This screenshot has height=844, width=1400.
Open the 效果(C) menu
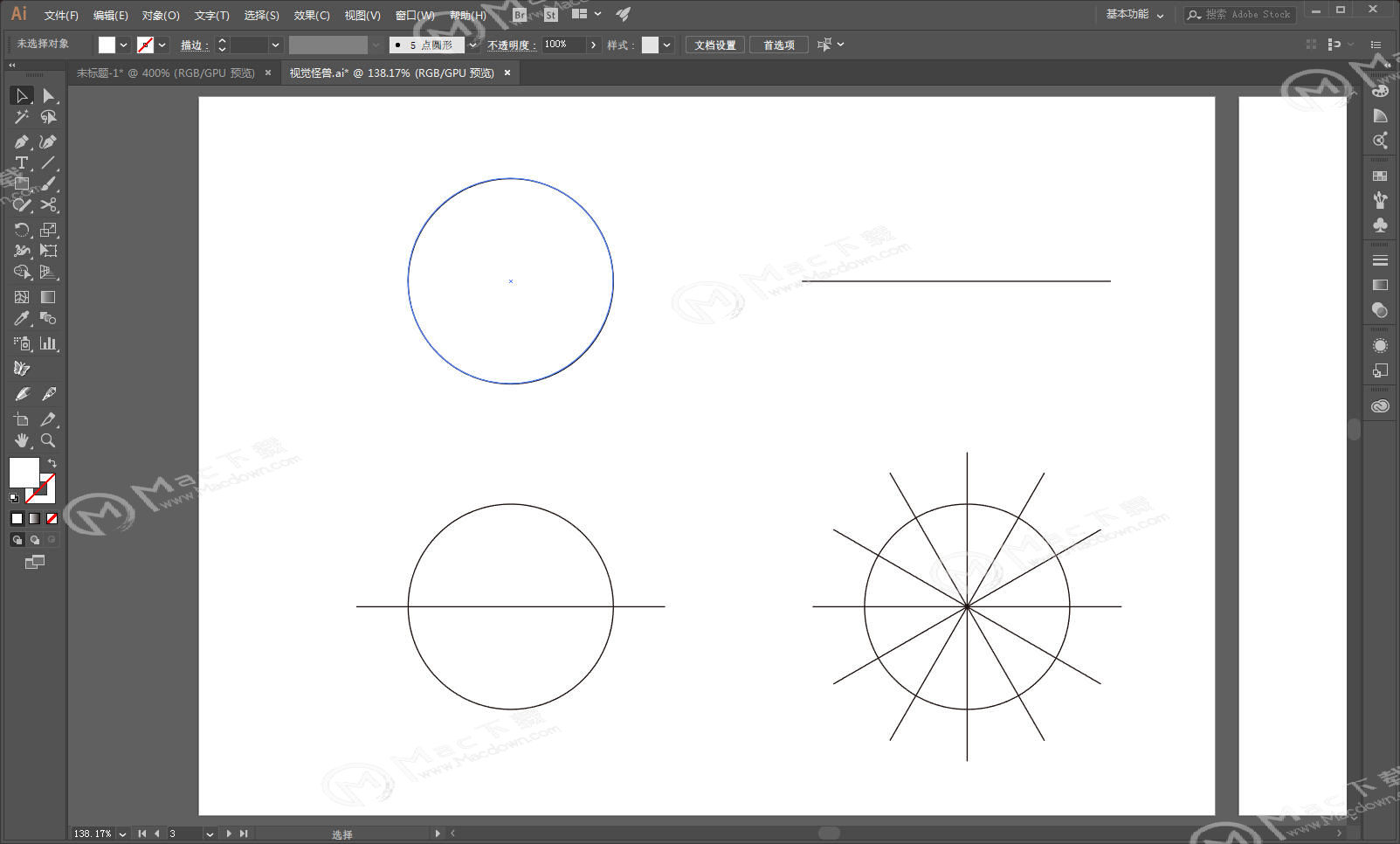311,15
